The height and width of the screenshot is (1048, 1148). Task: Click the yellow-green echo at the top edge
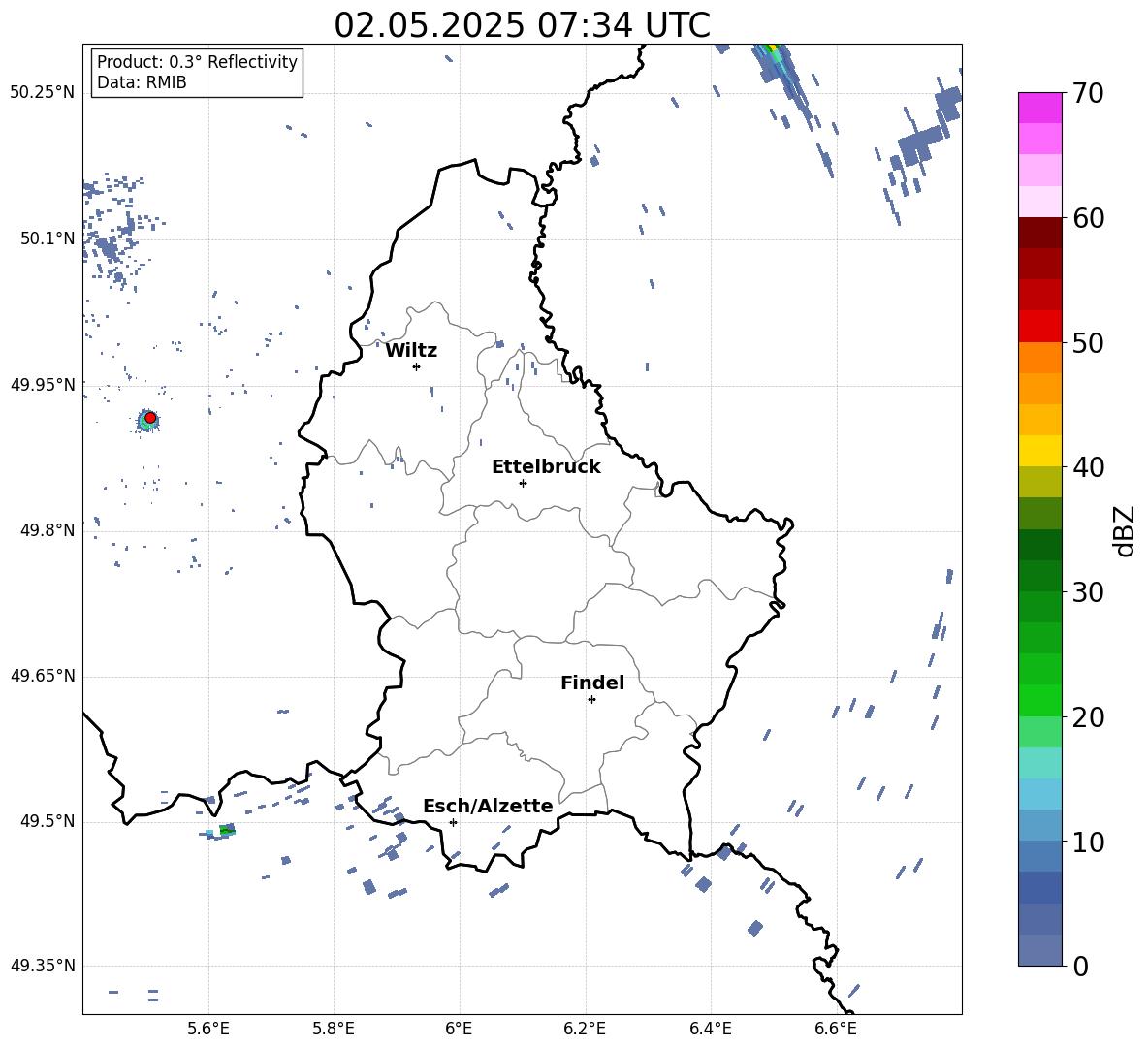pyautogui.click(x=772, y=49)
